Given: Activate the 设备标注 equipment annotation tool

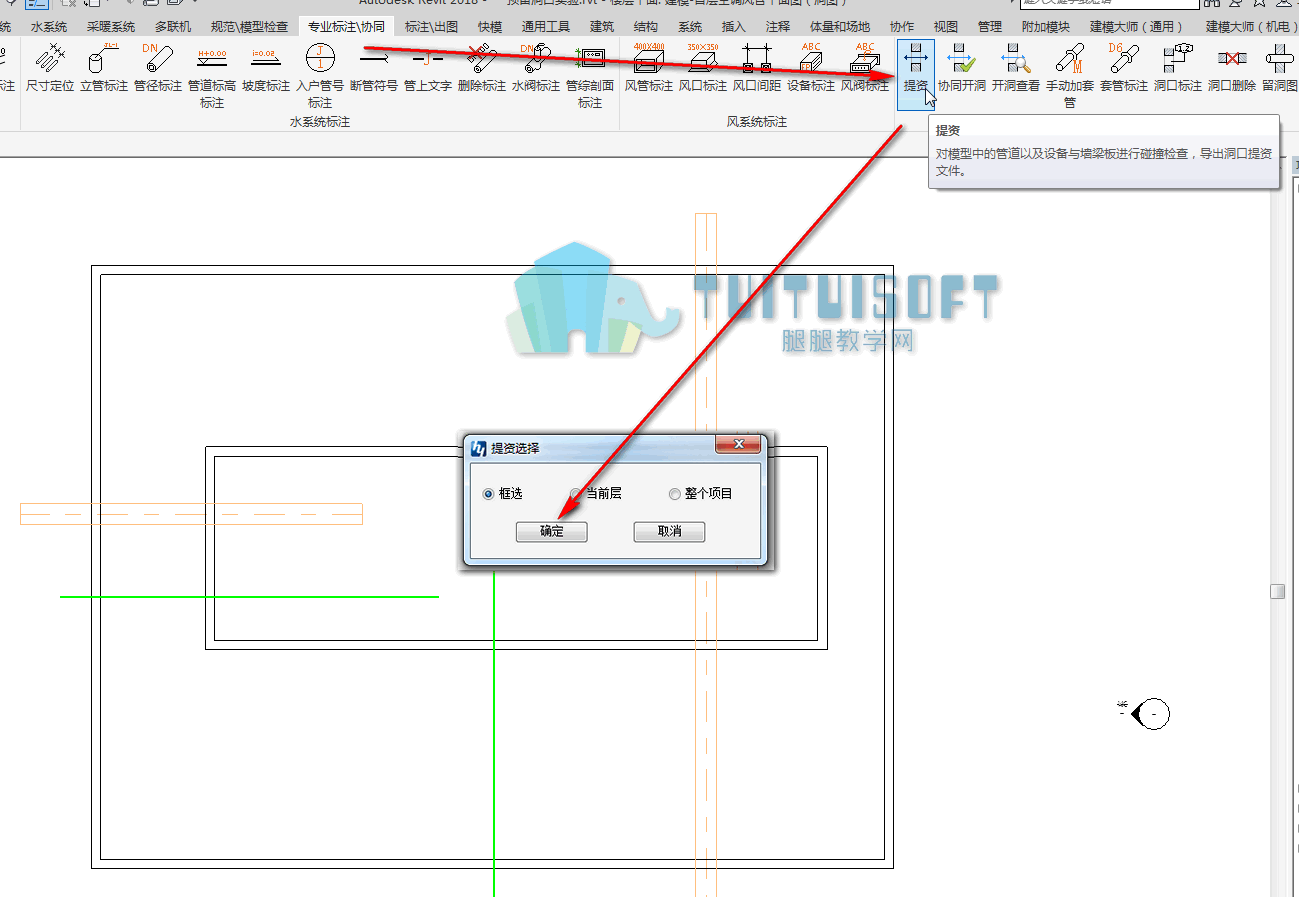Looking at the screenshot, I should coord(811,68).
